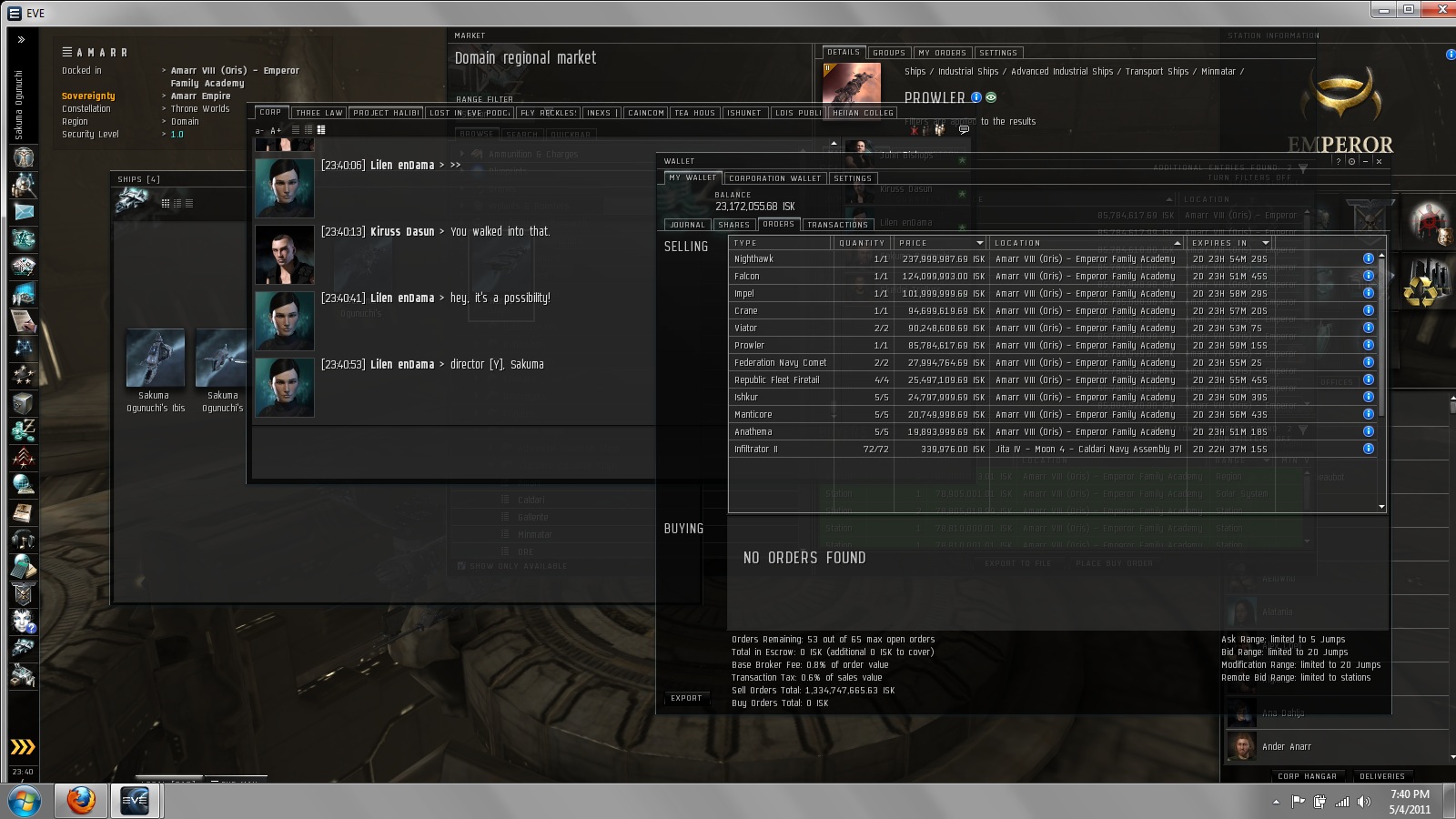Click the wallet orders list scrollbar
This screenshot has height=819, width=1456.
point(1381,339)
